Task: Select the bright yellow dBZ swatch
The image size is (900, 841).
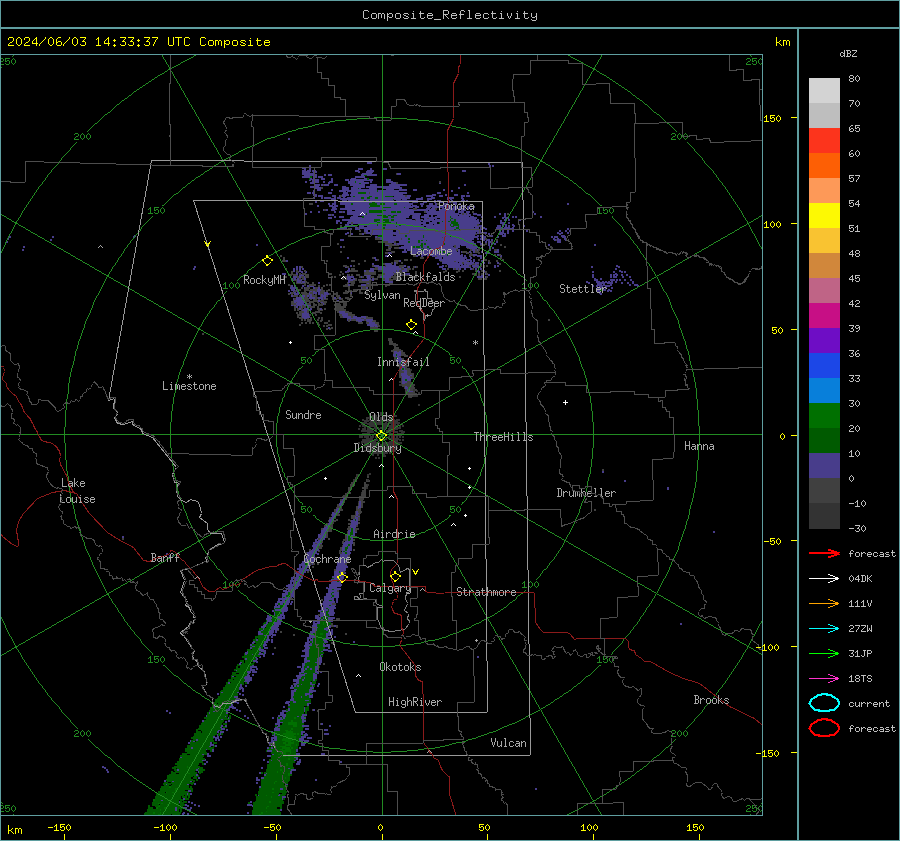Action: click(x=824, y=215)
